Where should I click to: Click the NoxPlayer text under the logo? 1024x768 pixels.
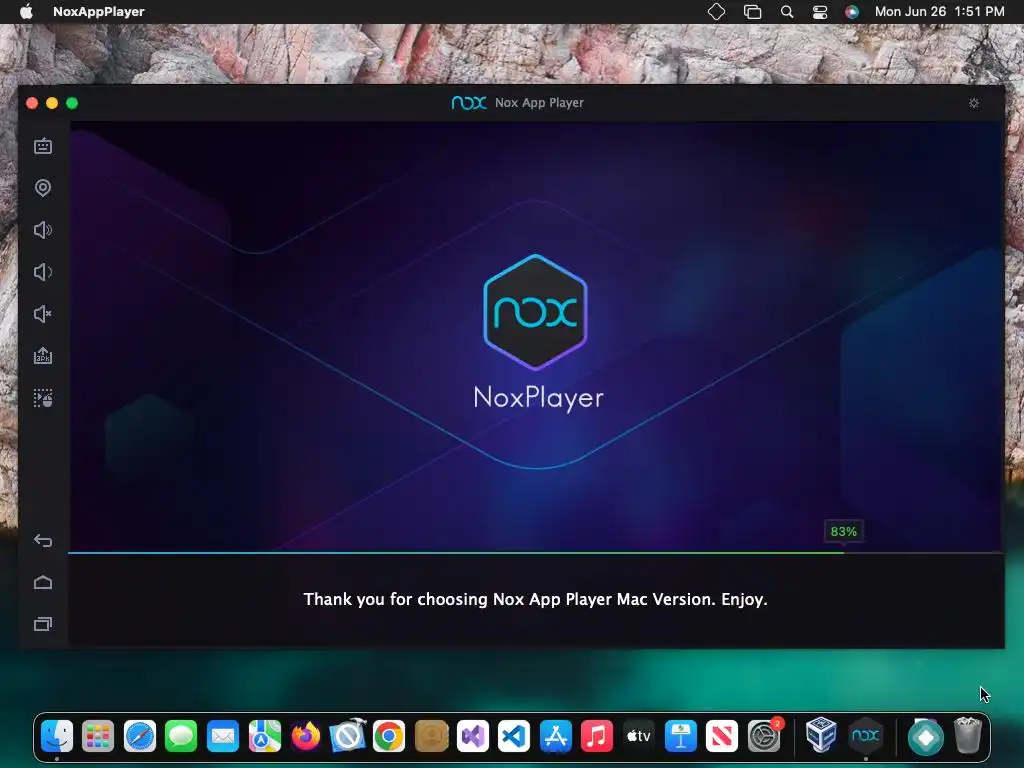pyautogui.click(x=539, y=398)
